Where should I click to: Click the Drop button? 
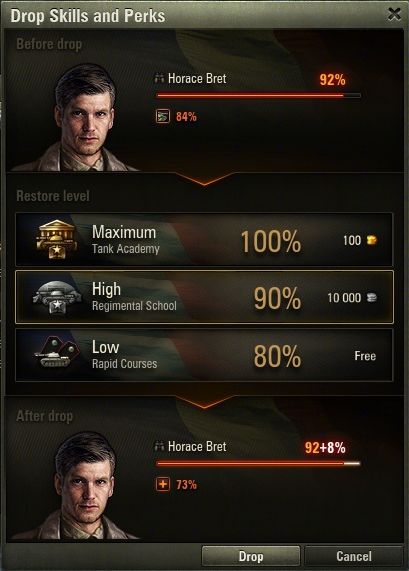(x=251, y=556)
